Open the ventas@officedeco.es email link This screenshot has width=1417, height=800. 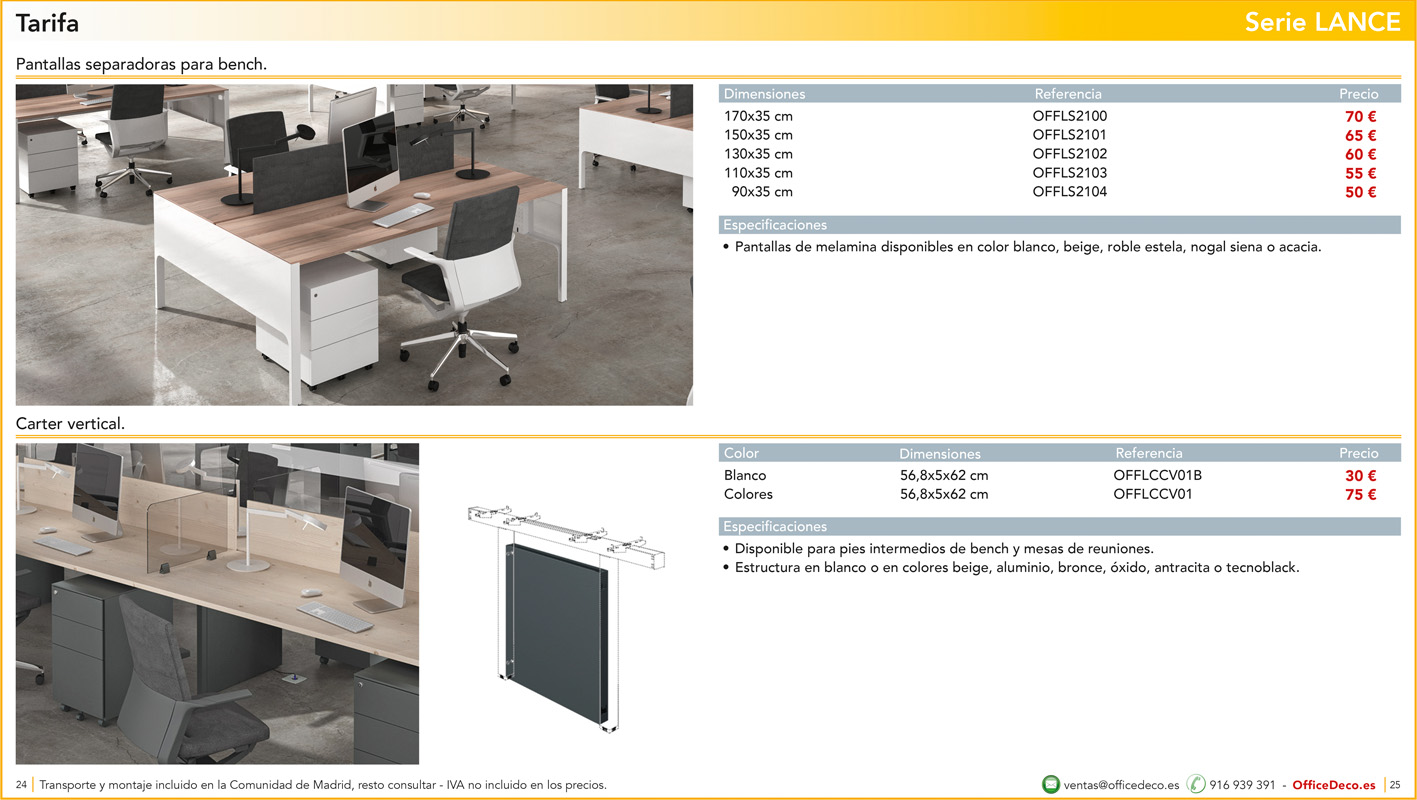(1122, 785)
